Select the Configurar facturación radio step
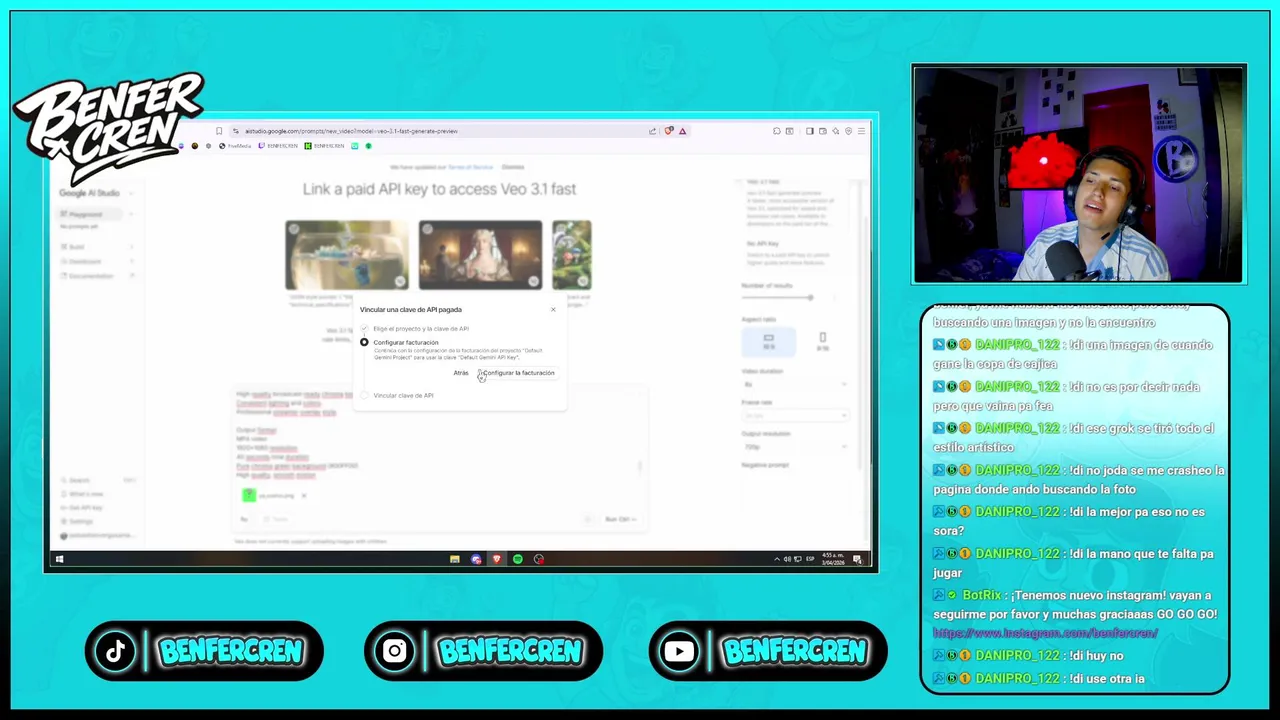Image resolution: width=1280 pixels, height=720 pixels. pyautogui.click(x=364, y=343)
